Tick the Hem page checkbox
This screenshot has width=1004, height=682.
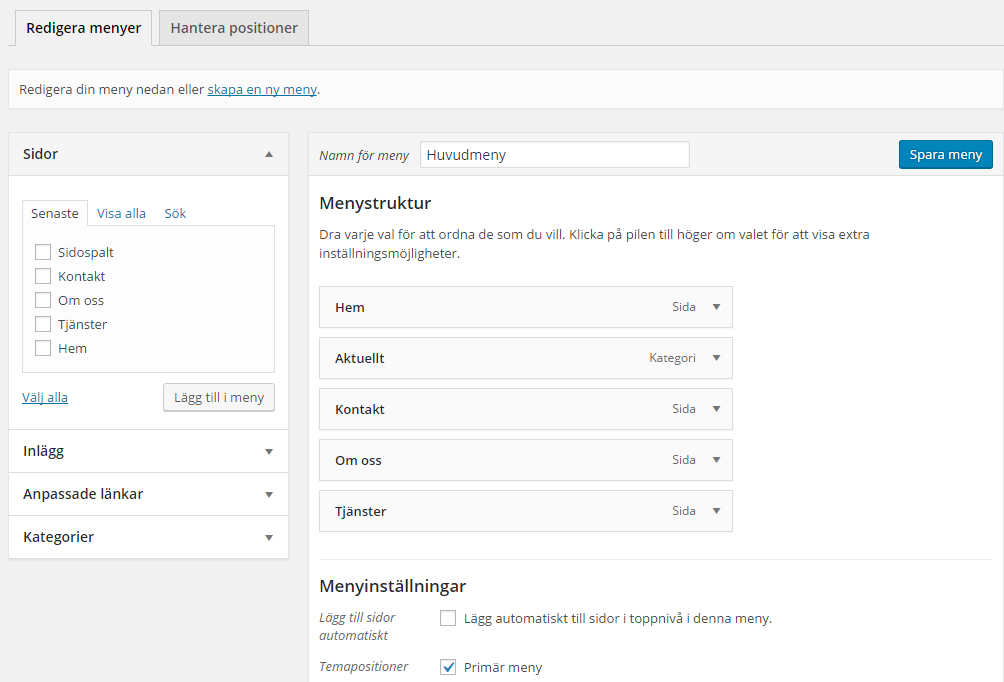(43, 348)
